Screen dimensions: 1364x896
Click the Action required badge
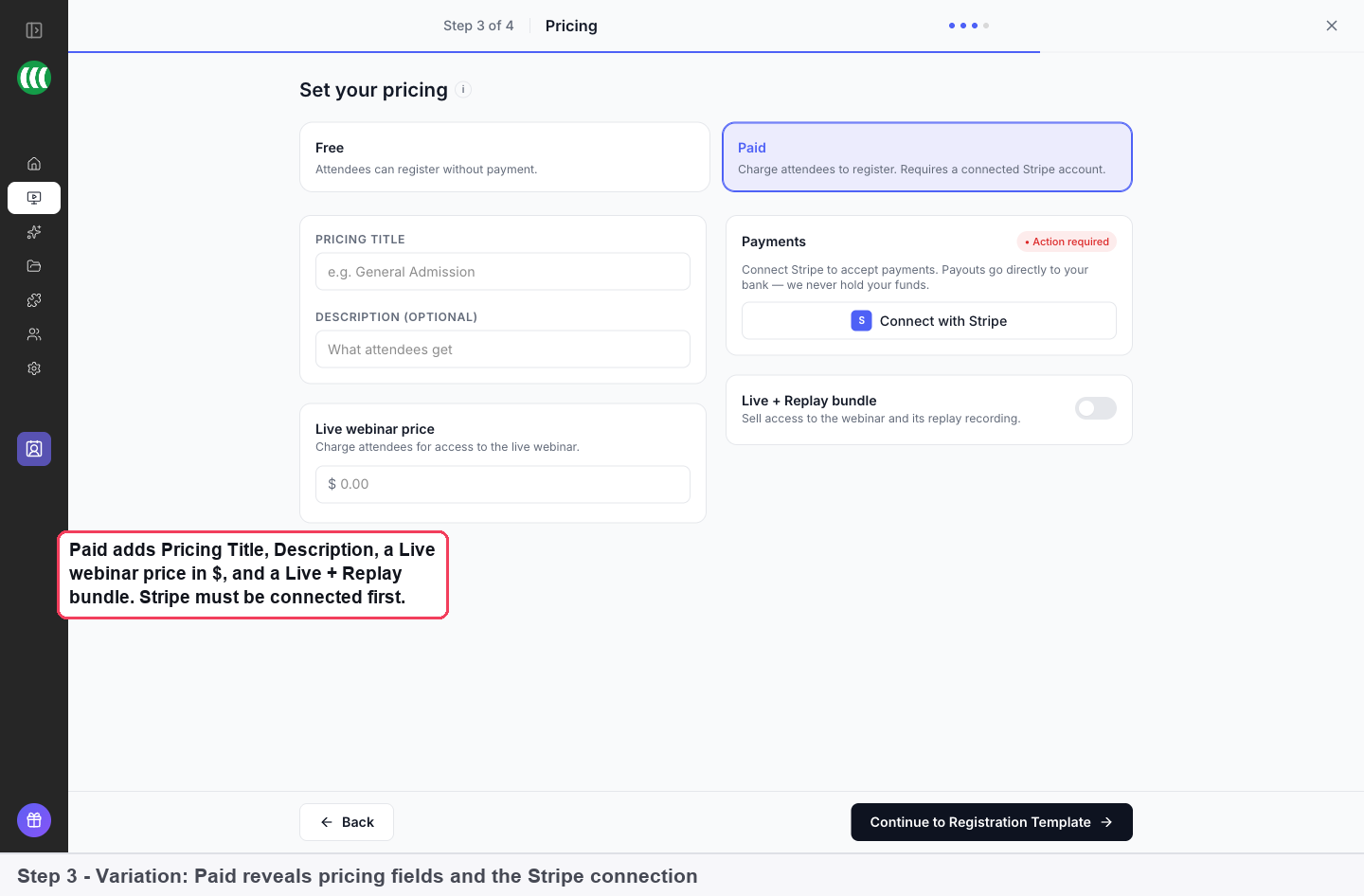pos(1067,242)
